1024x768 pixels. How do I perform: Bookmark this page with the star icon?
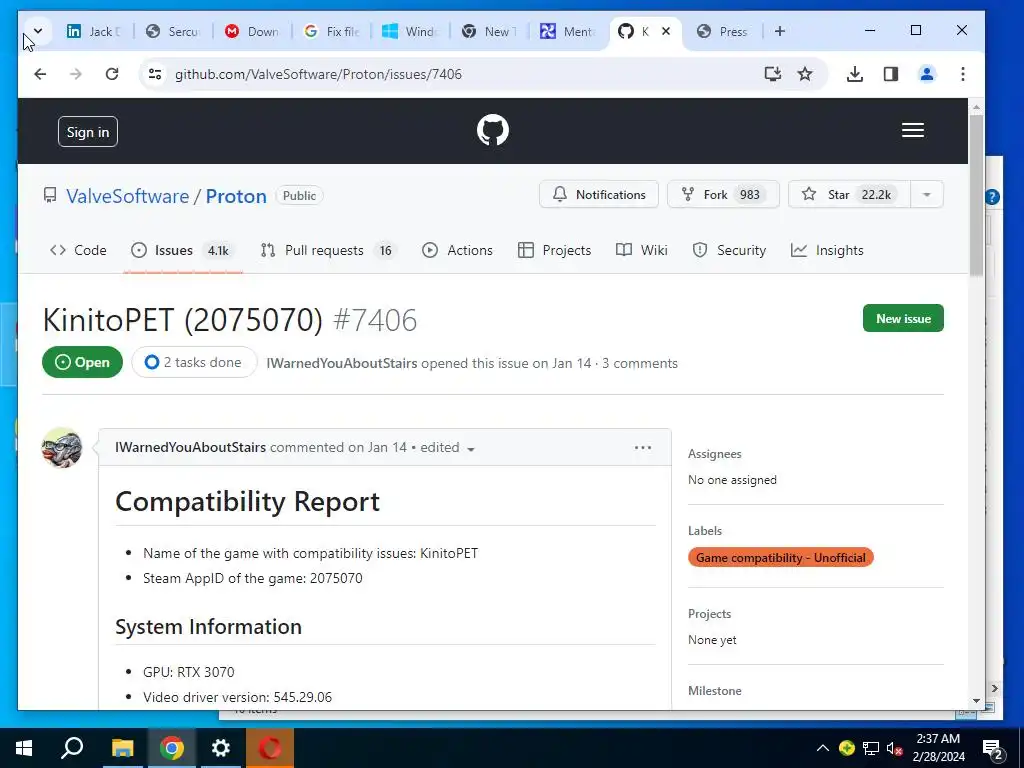(x=805, y=74)
